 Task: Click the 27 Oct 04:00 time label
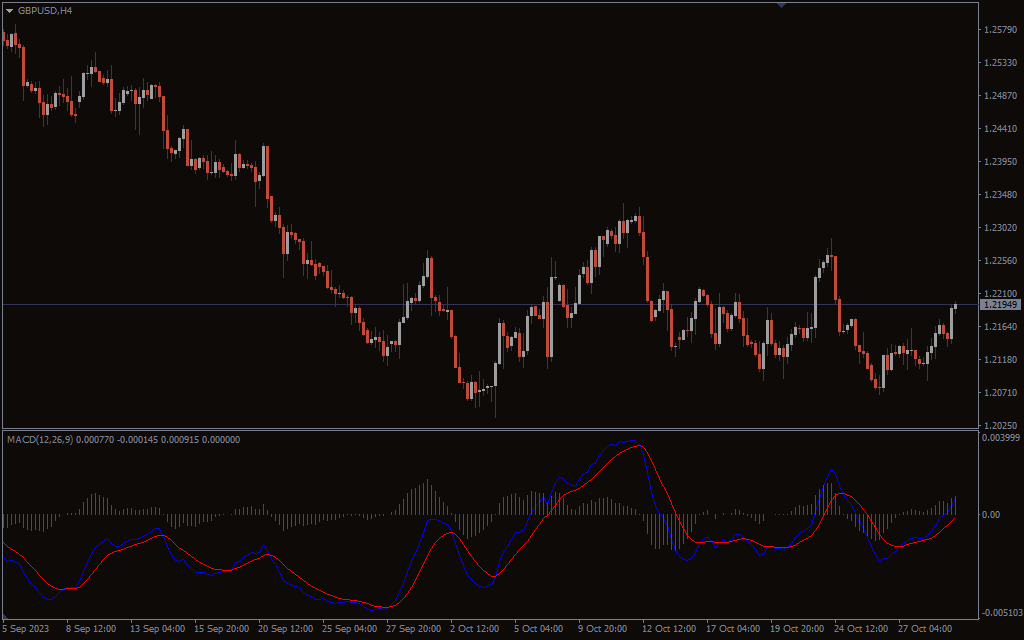coord(925,629)
